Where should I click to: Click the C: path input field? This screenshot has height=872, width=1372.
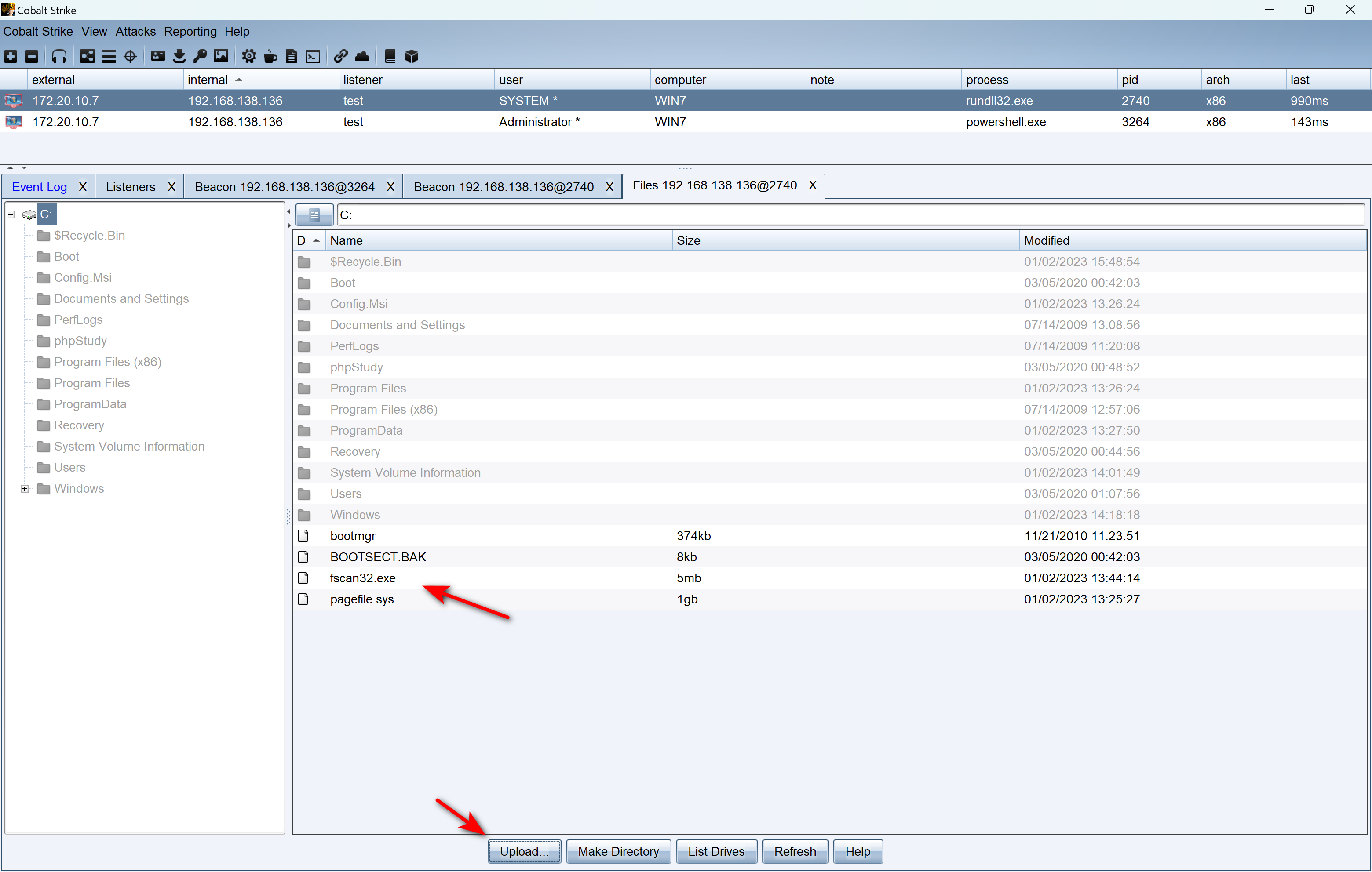tap(849, 215)
